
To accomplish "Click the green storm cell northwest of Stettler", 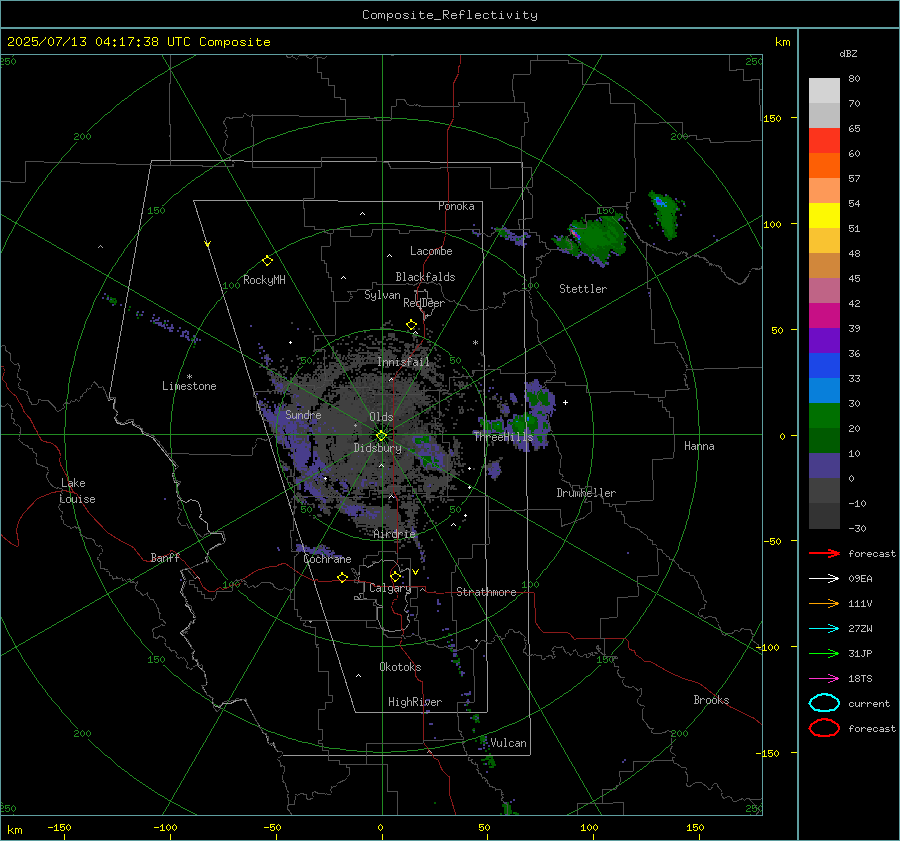I will tap(591, 239).
